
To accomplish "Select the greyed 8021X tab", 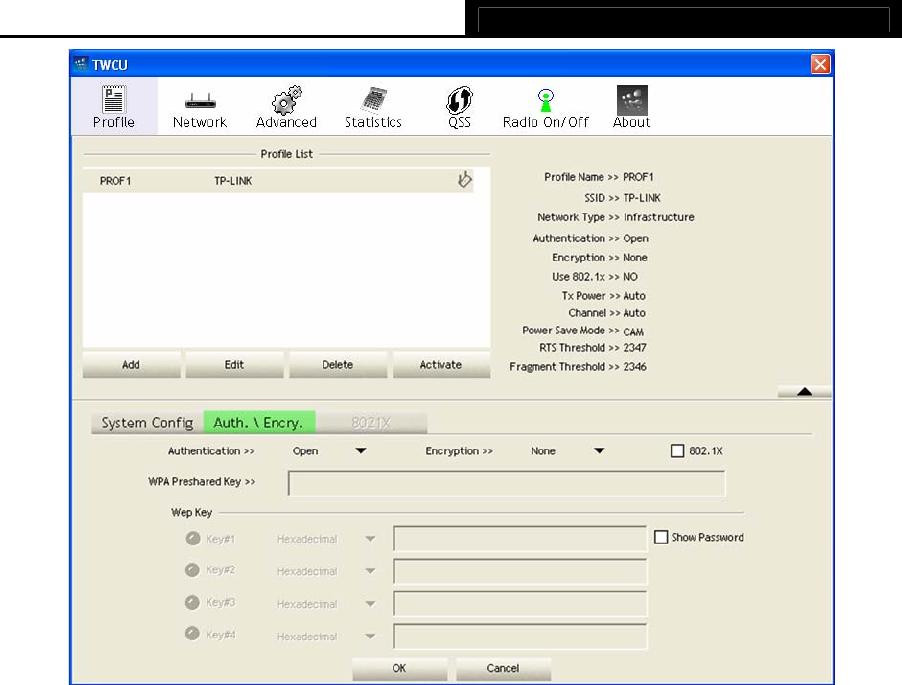I will 371,423.
